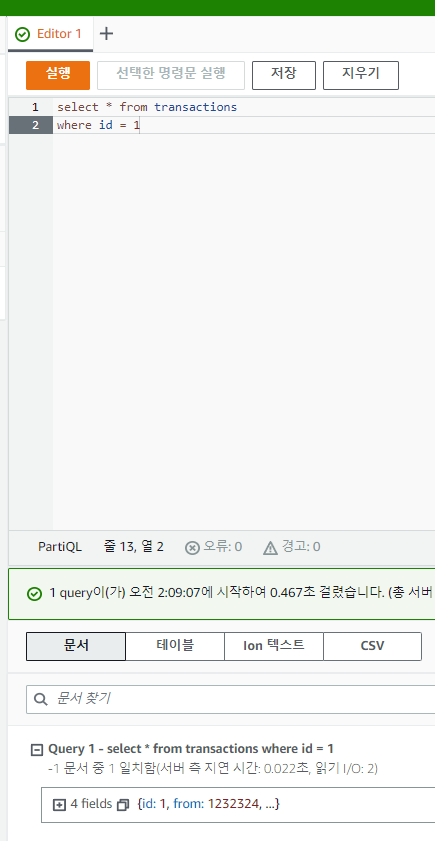The width and height of the screenshot is (435, 841).
Task: Clear the editor with 지우기 button
Action: [361, 75]
